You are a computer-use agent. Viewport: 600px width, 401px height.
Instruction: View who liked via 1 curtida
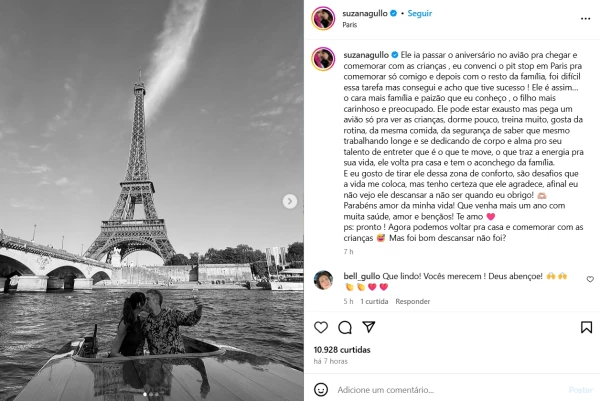[x=374, y=302]
